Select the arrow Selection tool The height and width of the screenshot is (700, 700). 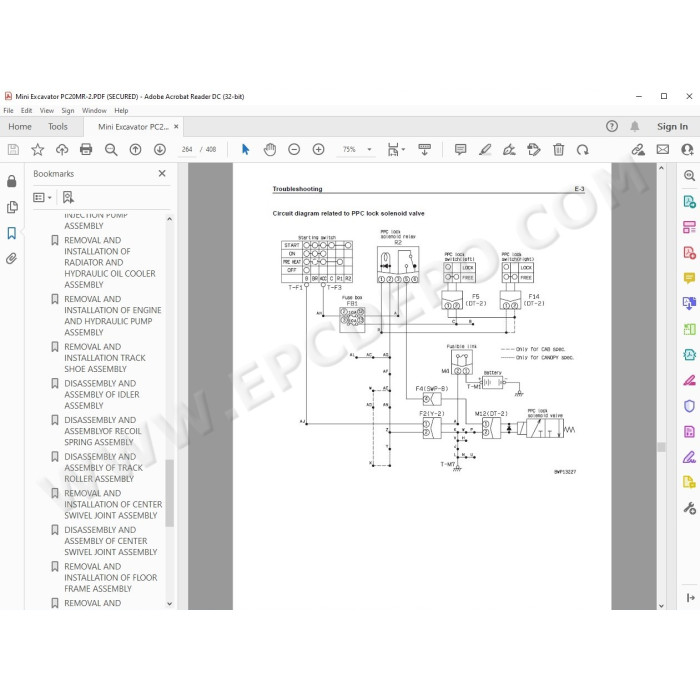[245, 150]
